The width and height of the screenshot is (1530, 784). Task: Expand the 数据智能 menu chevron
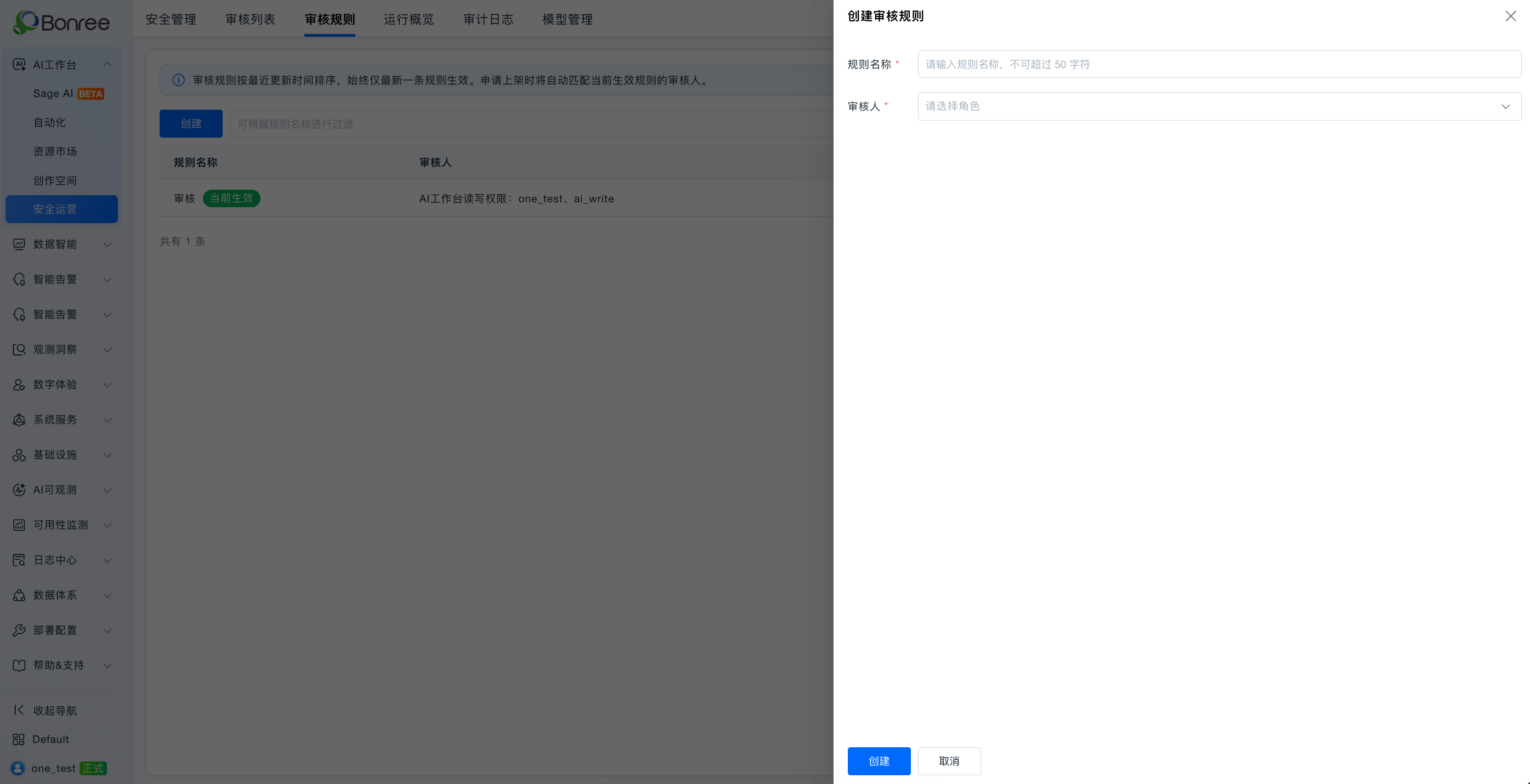tap(107, 244)
